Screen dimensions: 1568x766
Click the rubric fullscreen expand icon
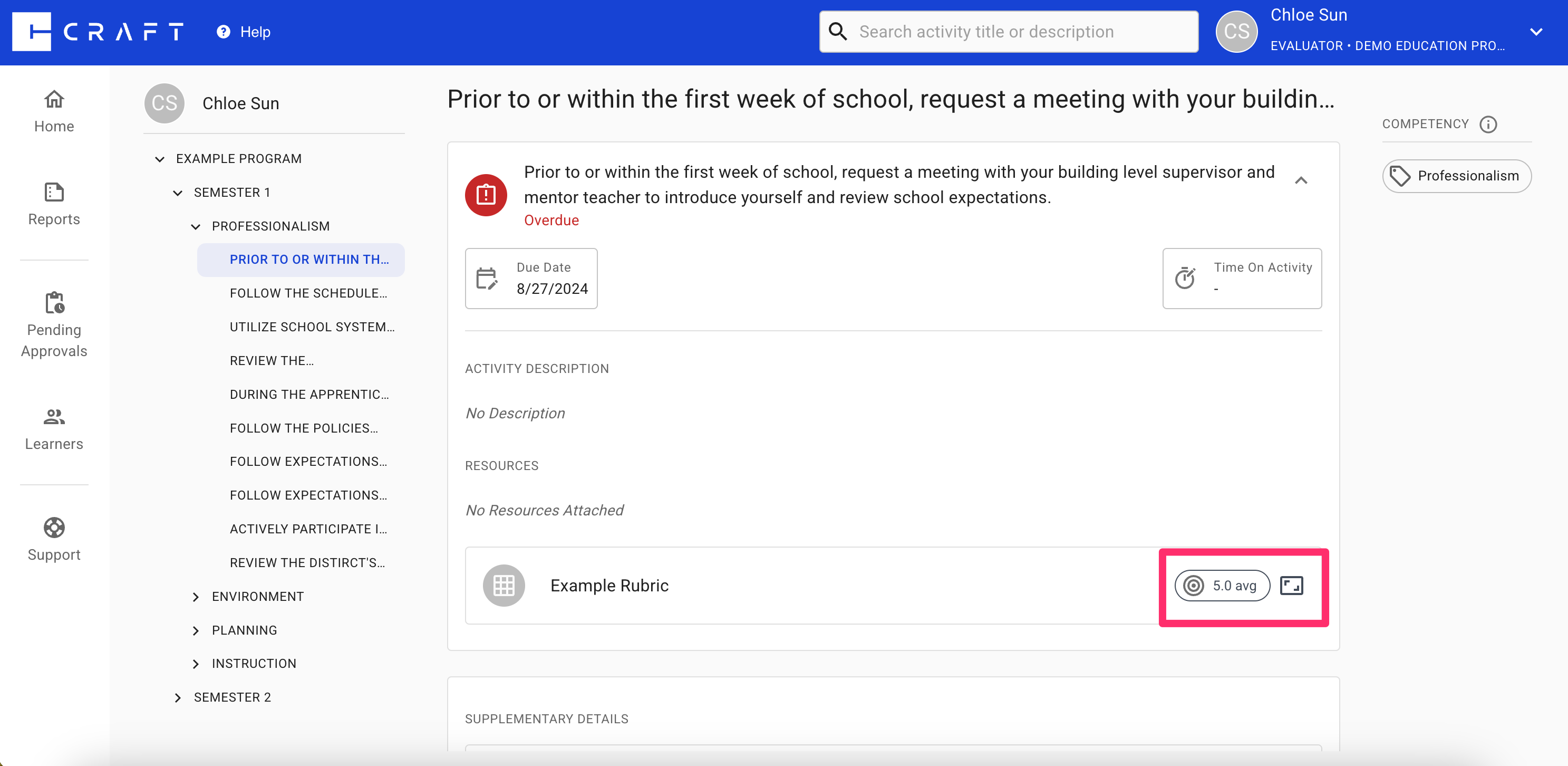[1292, 585]
